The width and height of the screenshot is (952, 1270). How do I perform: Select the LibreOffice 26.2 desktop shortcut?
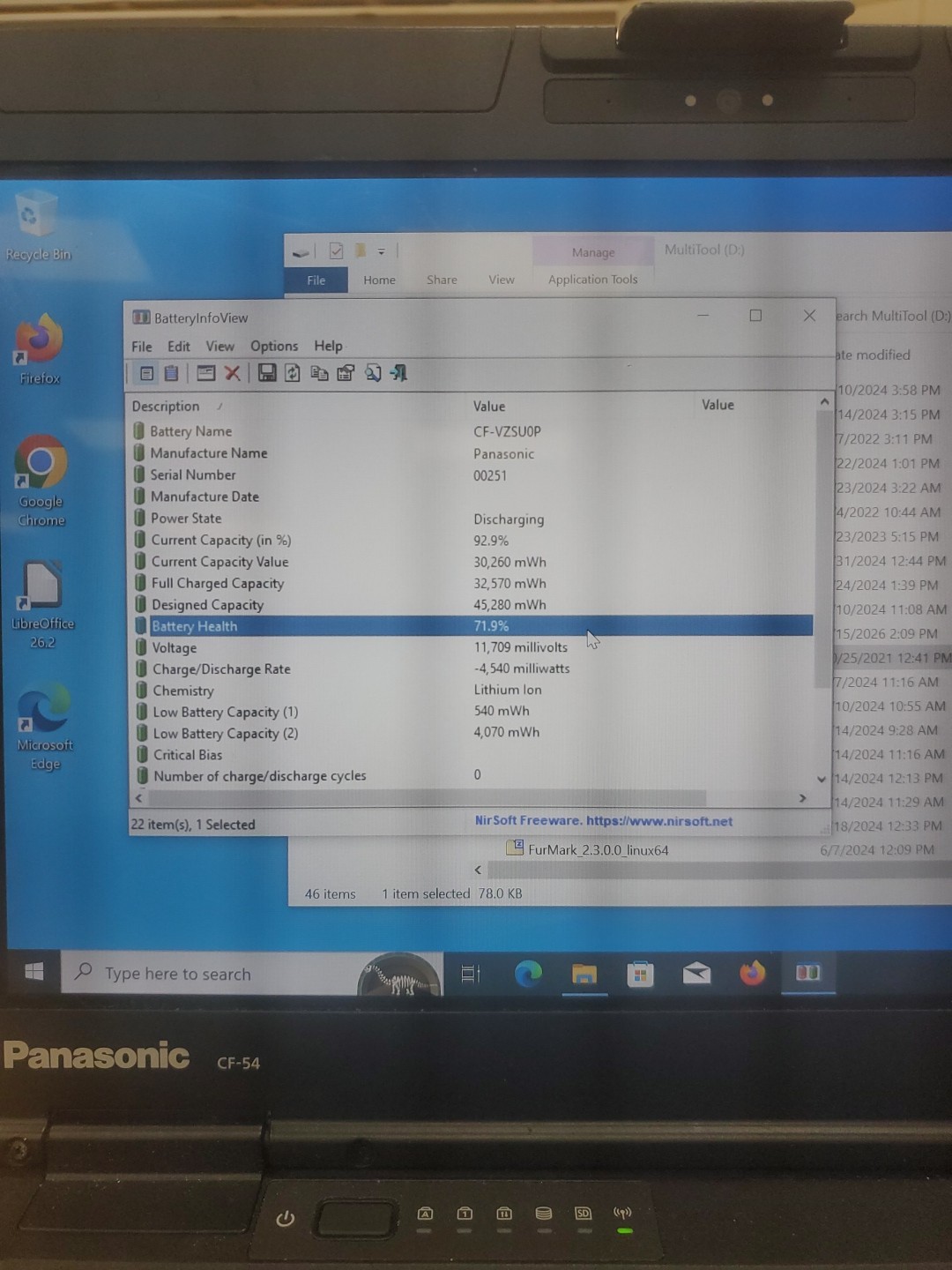point(42,605)
